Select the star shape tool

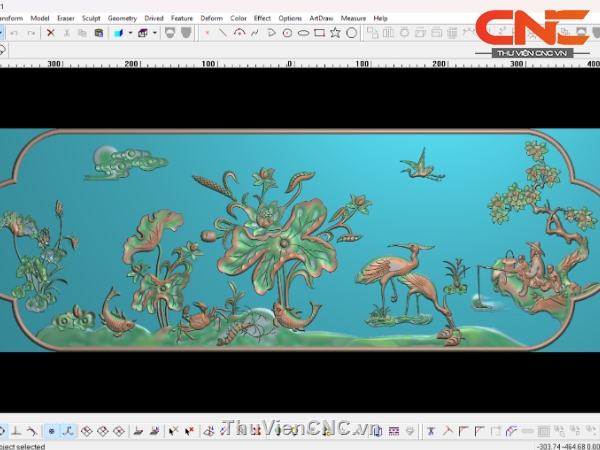click(x=335, y=33)
